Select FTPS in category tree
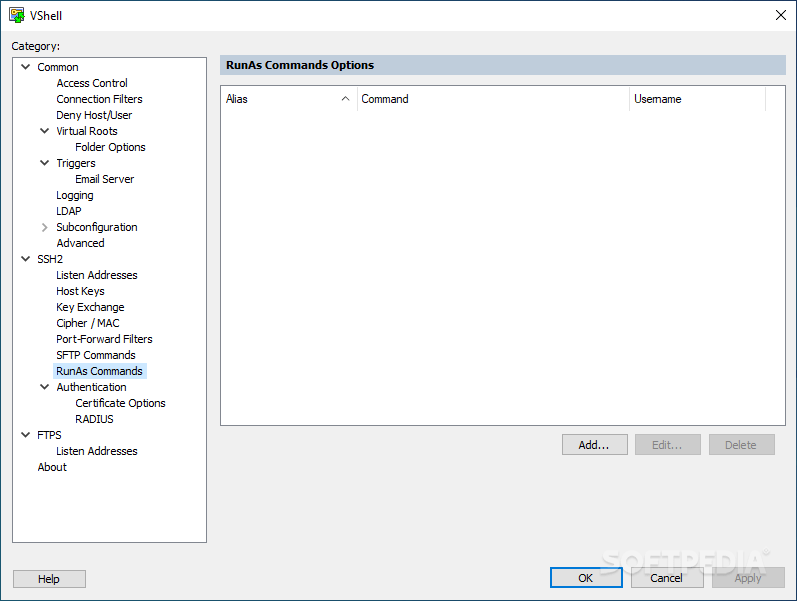 tap(49, 435)
